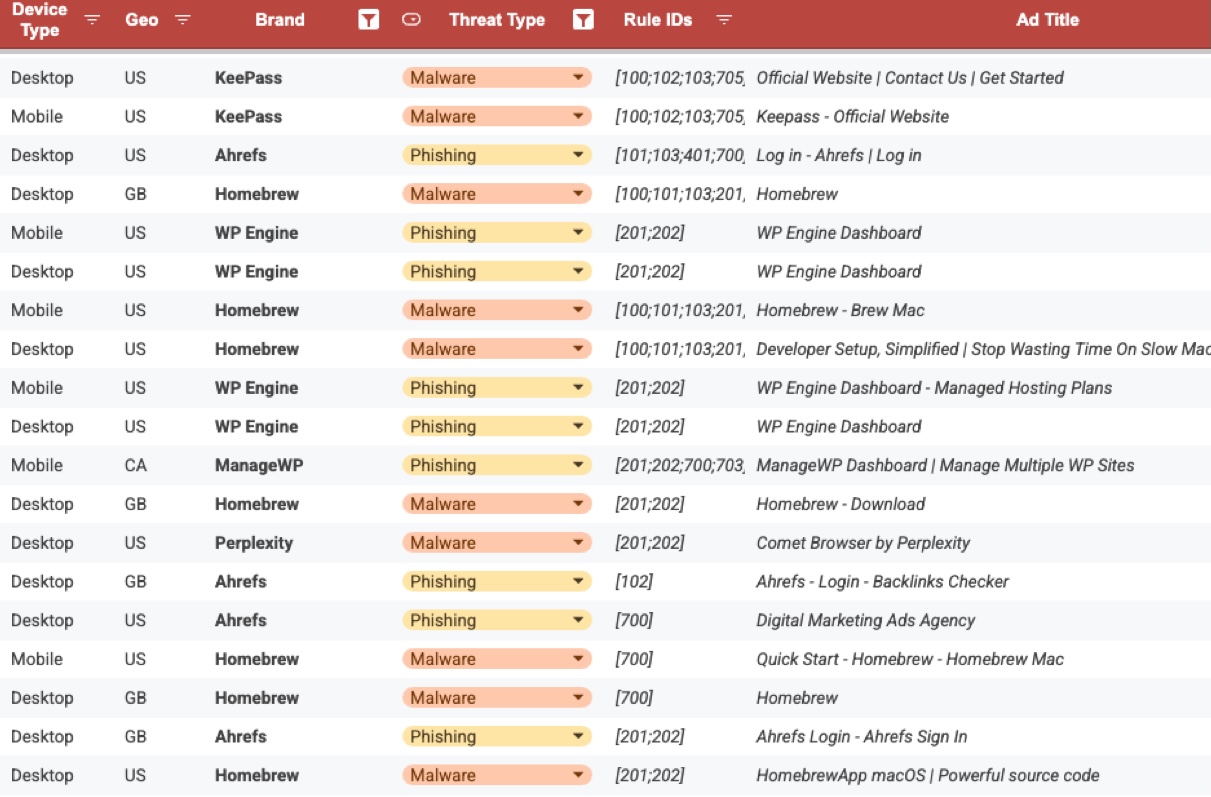The width and height of the screenshot is (1211, 797).
Task: Open the Geo column filter icon
Action: pos(183,20)
